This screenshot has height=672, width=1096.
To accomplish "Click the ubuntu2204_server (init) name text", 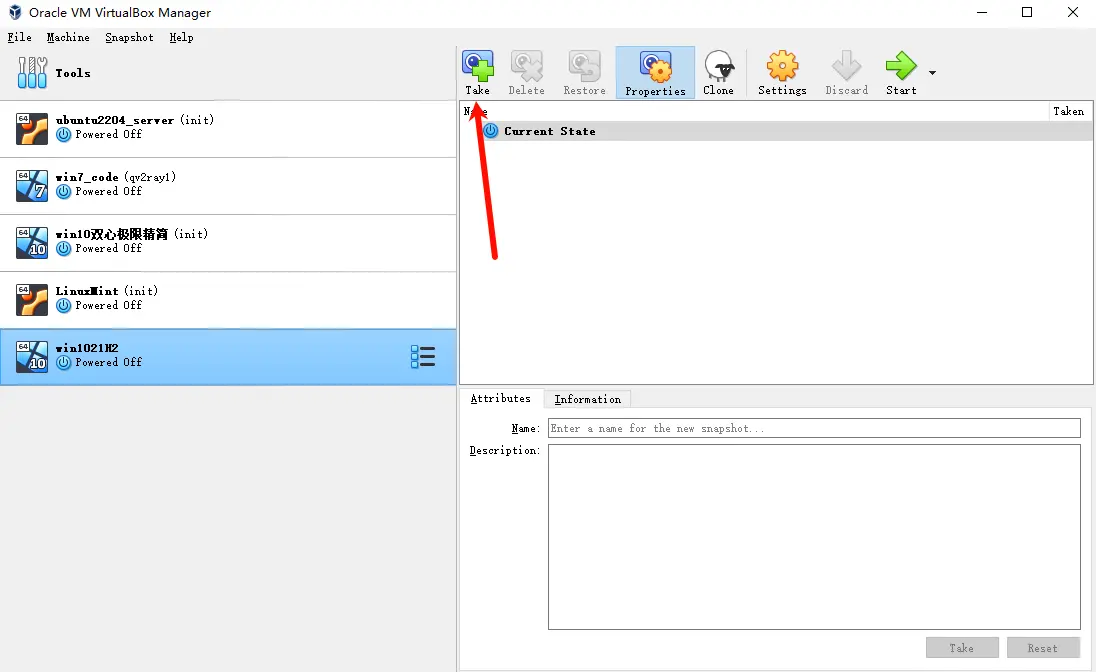I will [x=135, y=120].
